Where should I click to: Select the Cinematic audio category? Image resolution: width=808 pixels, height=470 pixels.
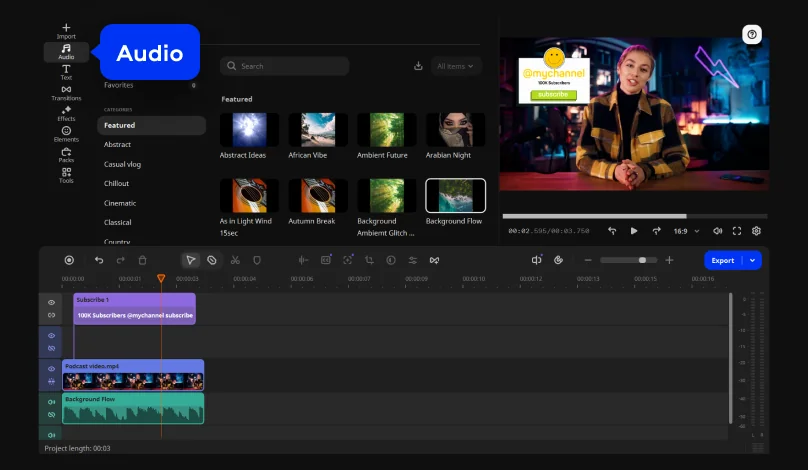[120, 203]
